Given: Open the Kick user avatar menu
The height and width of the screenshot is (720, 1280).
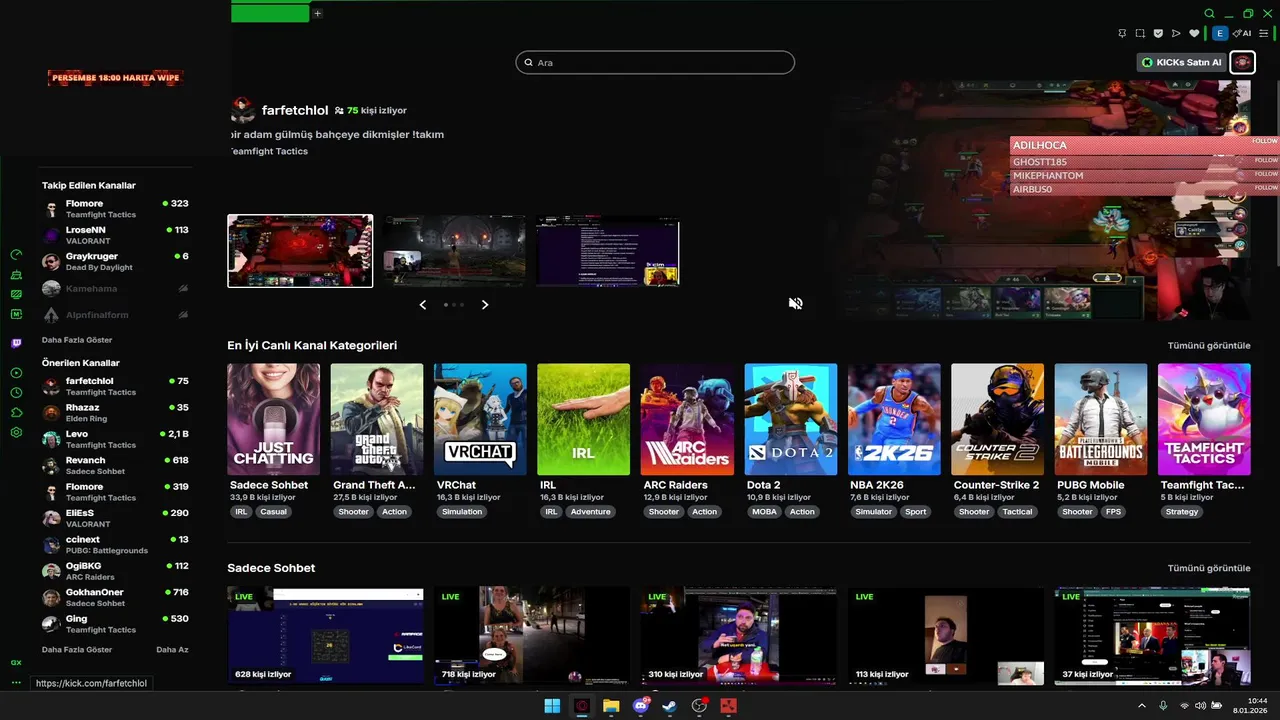Looking at the screenshot, I should click(x=1242, y=62).
